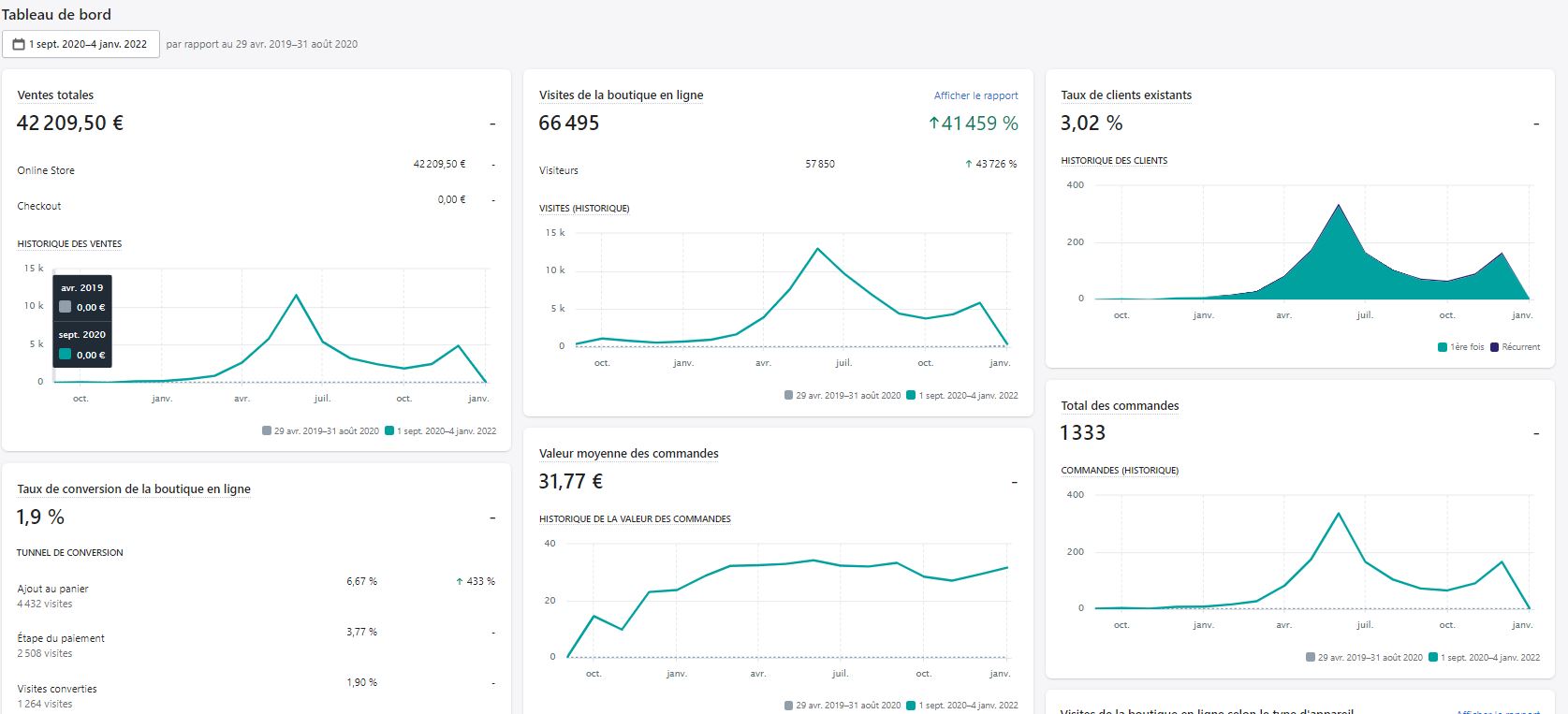Click the 6,67 % add-to-cart rate
The width and height of the screenshot is (1568, 714).
pos(361,581)
